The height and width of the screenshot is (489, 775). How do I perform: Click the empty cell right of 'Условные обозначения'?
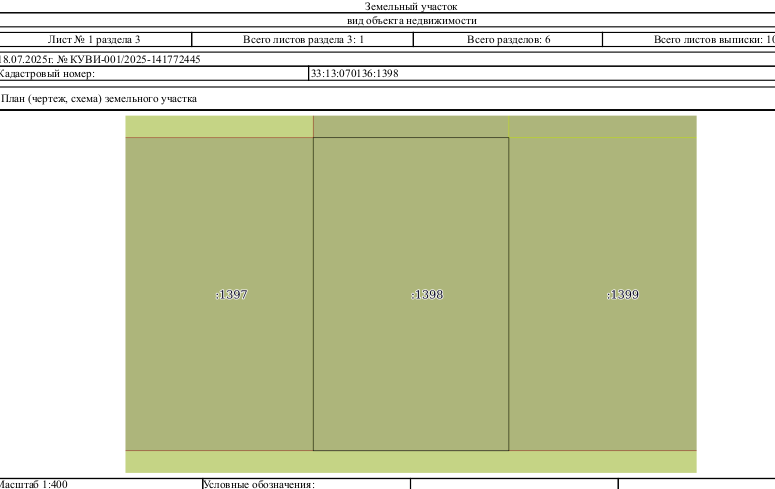(x=514, y=484)
